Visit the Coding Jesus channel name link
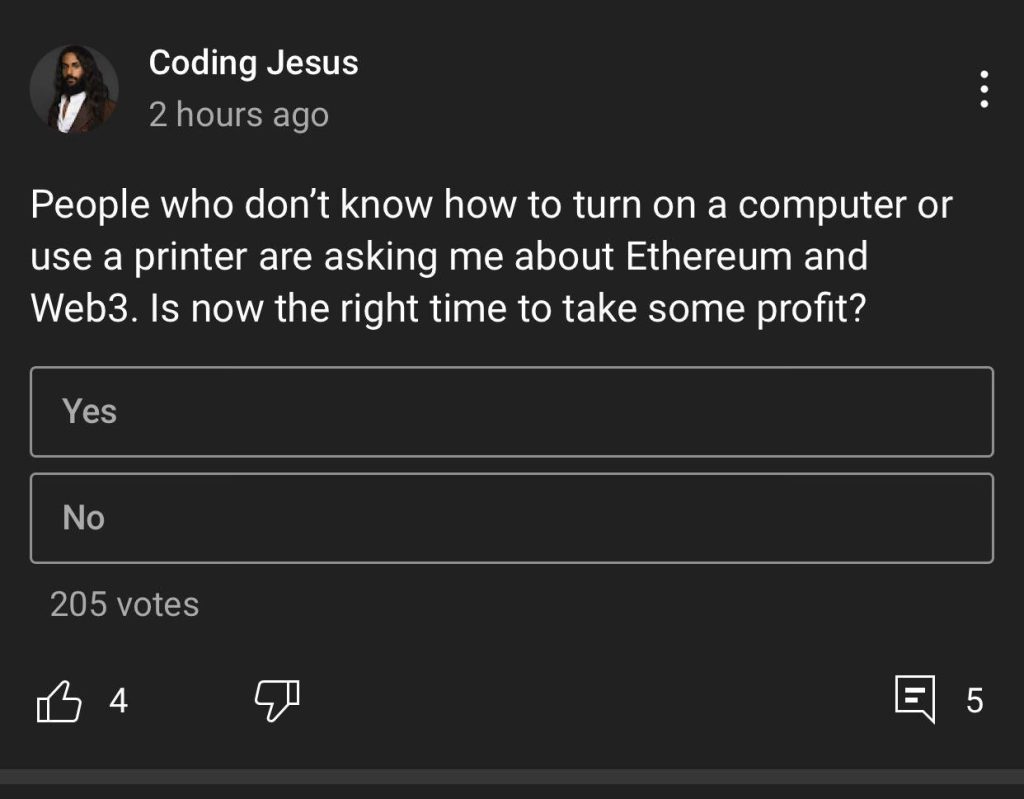1024x799 pixels. coord(253,63)
